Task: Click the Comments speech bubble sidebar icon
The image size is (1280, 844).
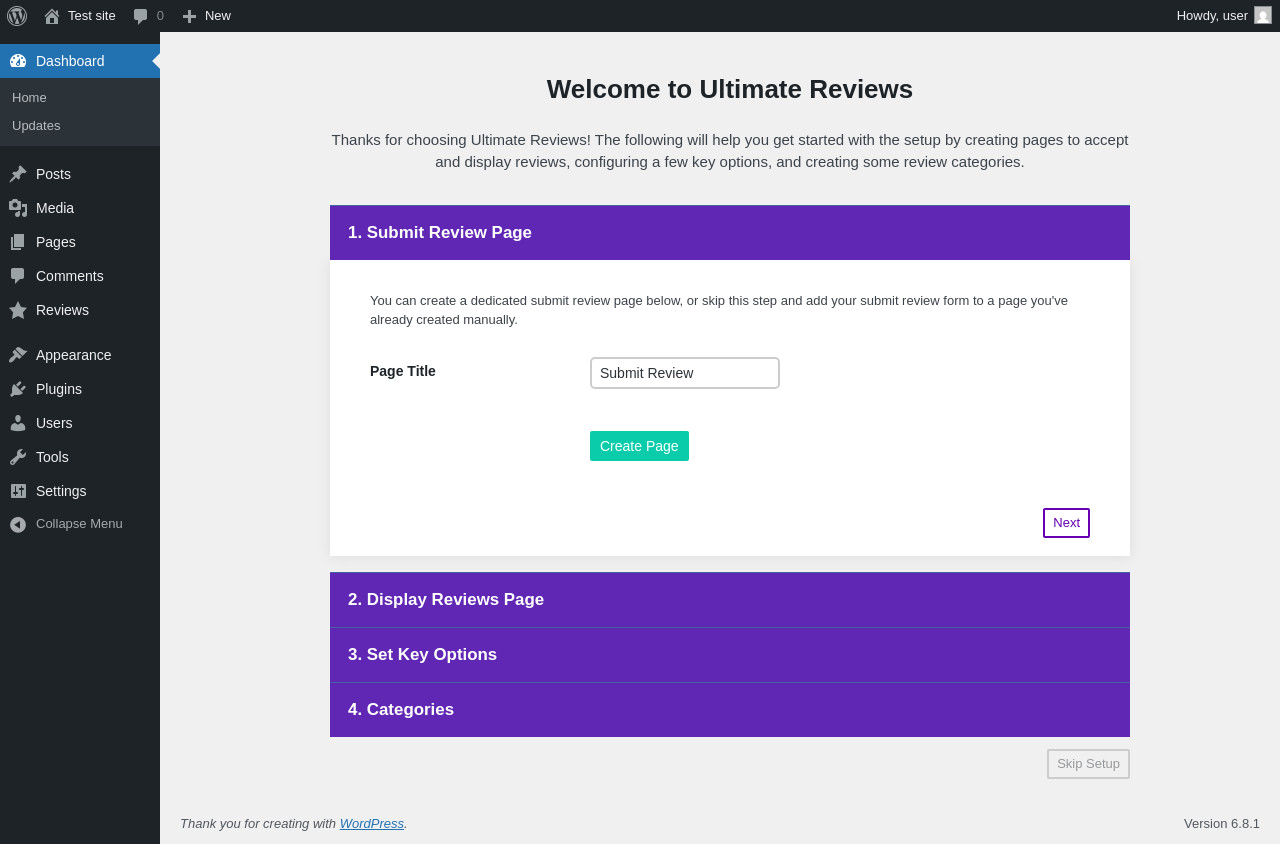Action: [18, 276]
